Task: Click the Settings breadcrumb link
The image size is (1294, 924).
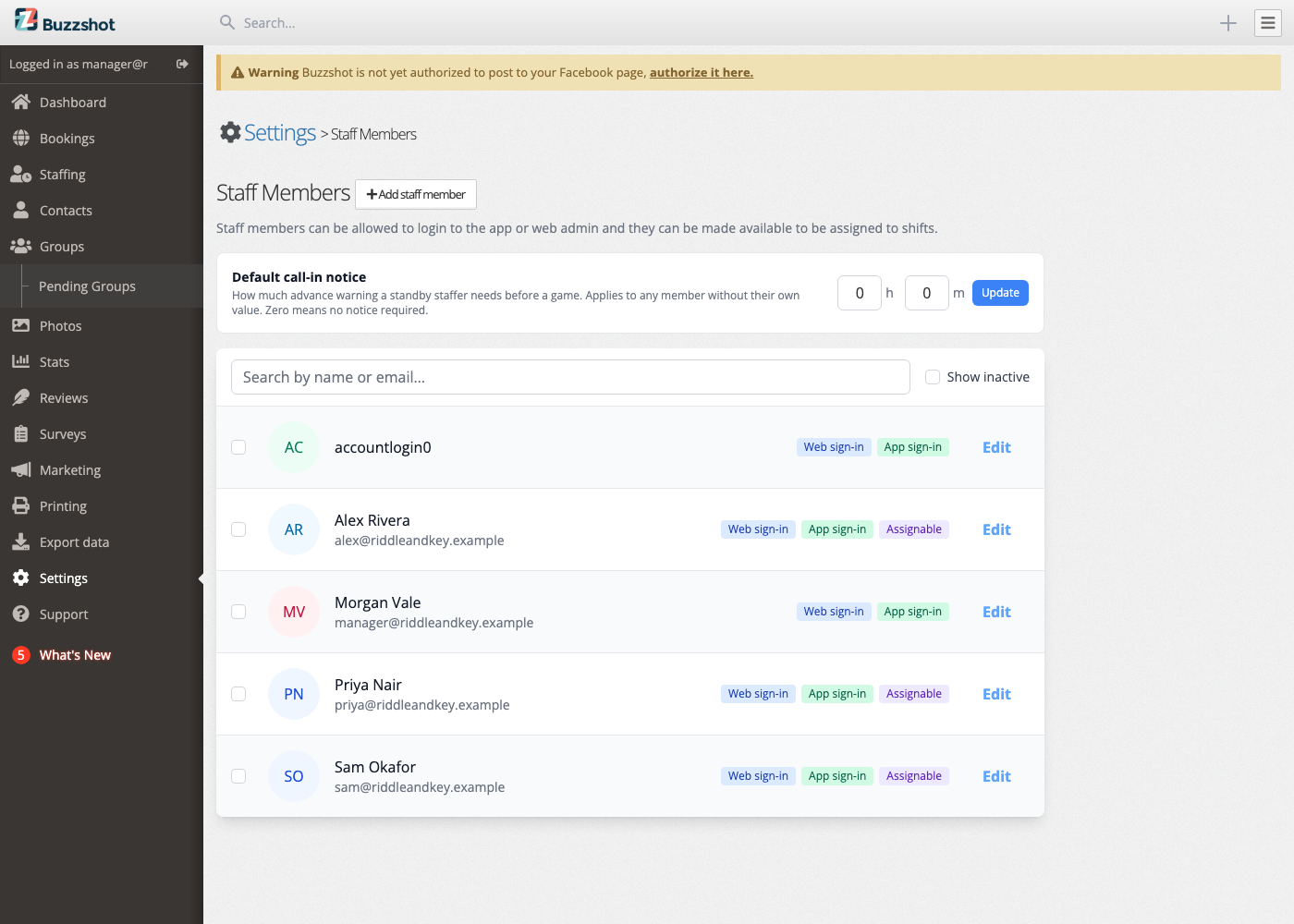Action: [279, 133]
